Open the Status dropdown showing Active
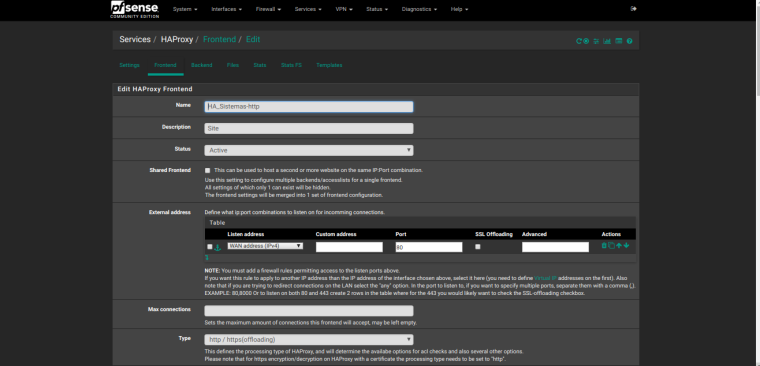 (x=309, y=150)
